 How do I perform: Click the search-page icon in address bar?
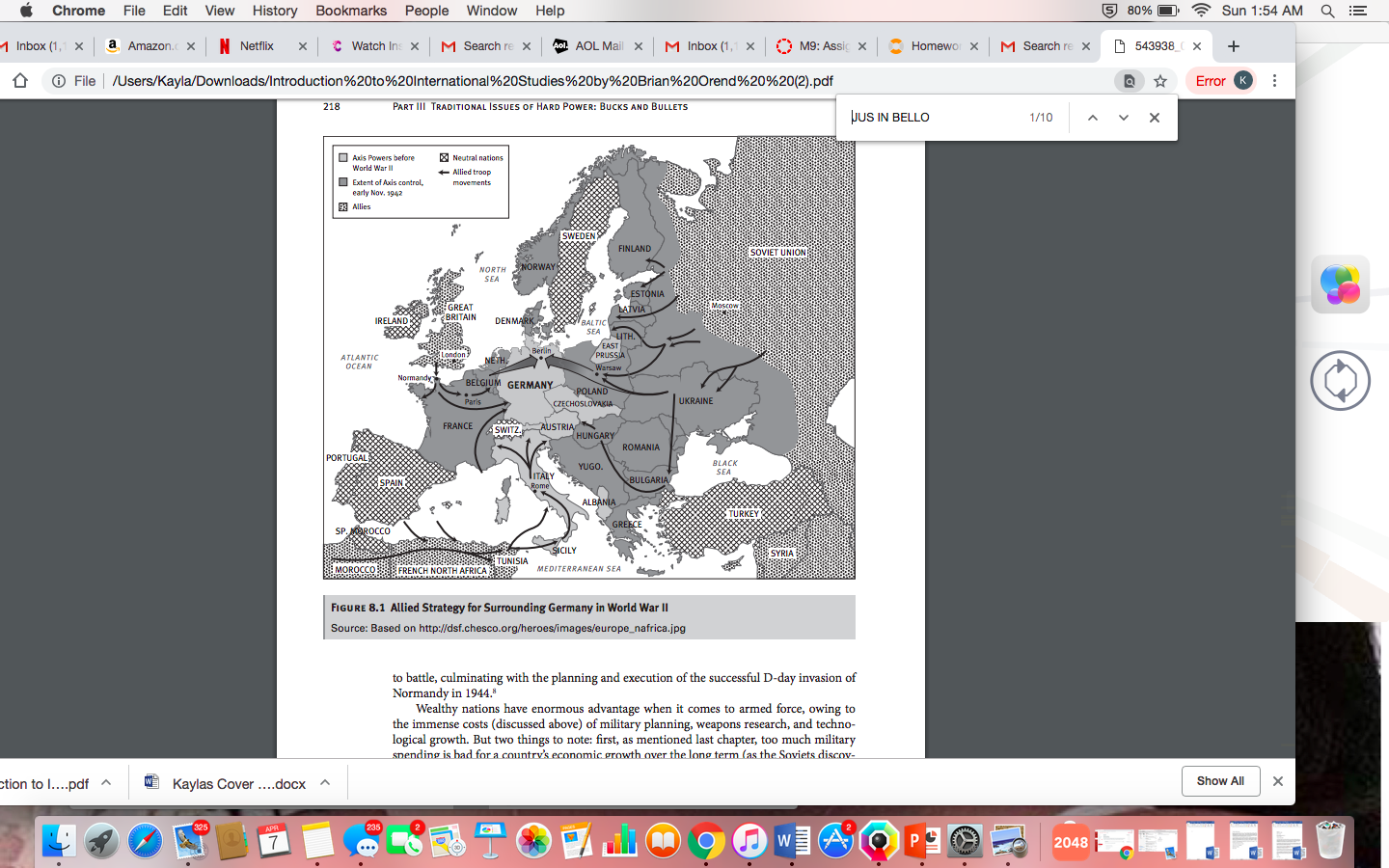pyautogui.click(x=1129, y=81)
